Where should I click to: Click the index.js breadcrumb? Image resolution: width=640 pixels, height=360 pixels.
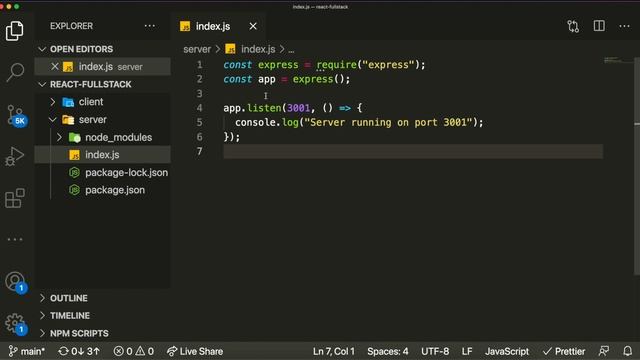(x=251, y=49)
